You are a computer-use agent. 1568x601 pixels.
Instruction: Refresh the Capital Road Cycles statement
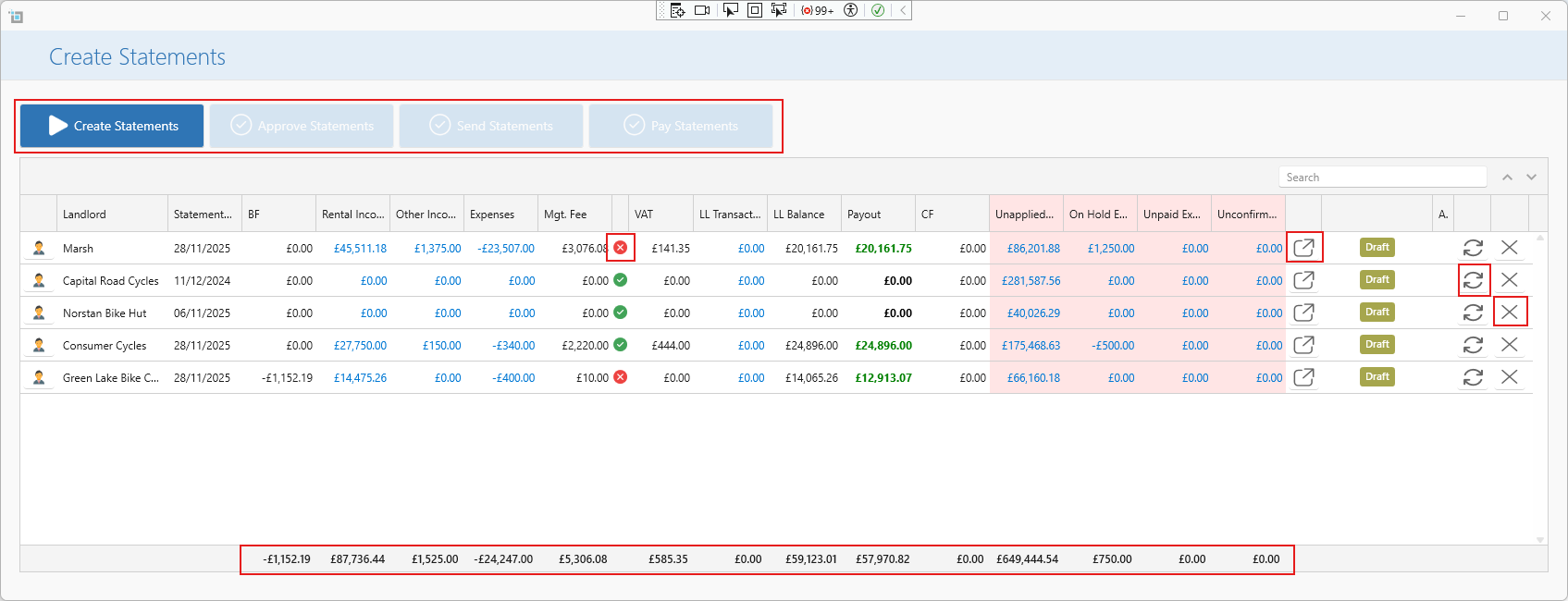pos(1473,280)
